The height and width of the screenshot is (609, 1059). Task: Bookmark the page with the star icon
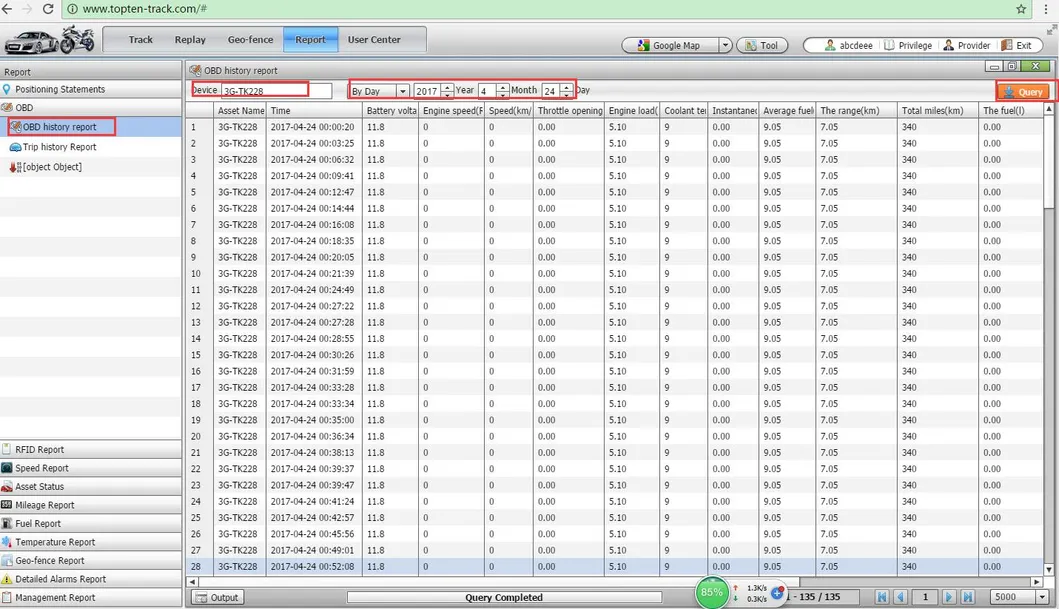[x=1021, y=9]
